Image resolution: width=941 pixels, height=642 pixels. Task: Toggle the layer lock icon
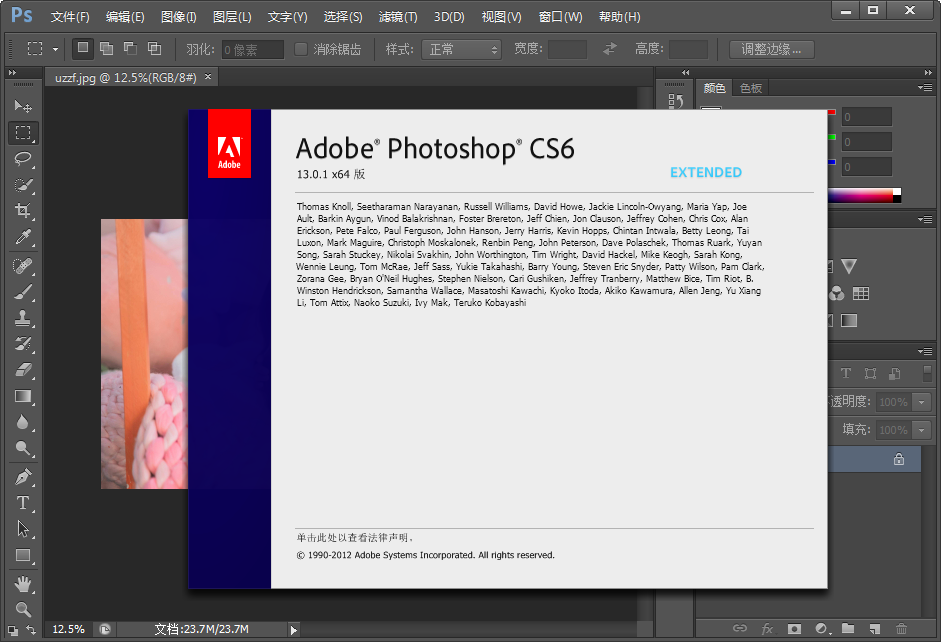tap(898, 458)
